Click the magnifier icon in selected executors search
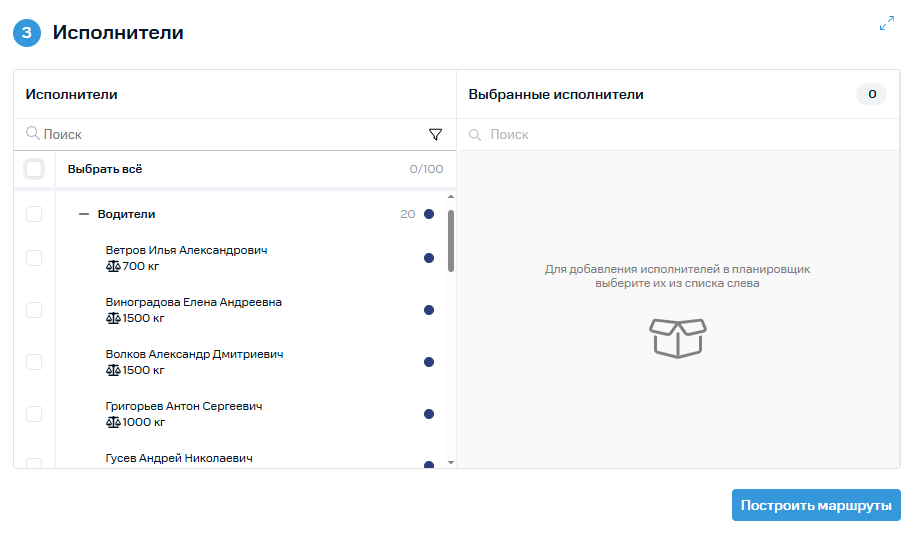909x534 pixels. click(x=475, y=135)
